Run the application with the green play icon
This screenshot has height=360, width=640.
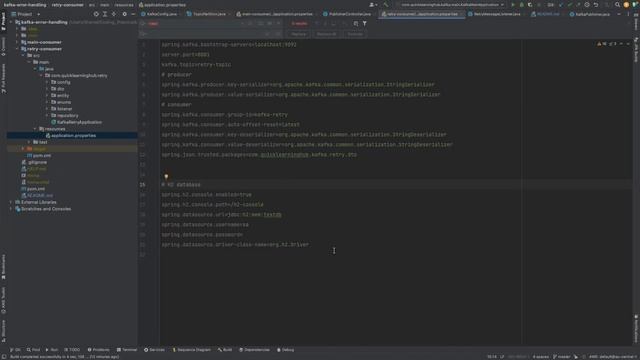pos(513,5)
